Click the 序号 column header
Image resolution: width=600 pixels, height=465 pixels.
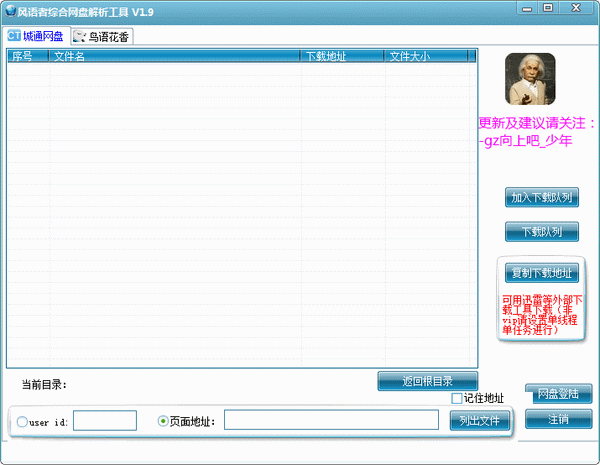(x=24, y=57)
